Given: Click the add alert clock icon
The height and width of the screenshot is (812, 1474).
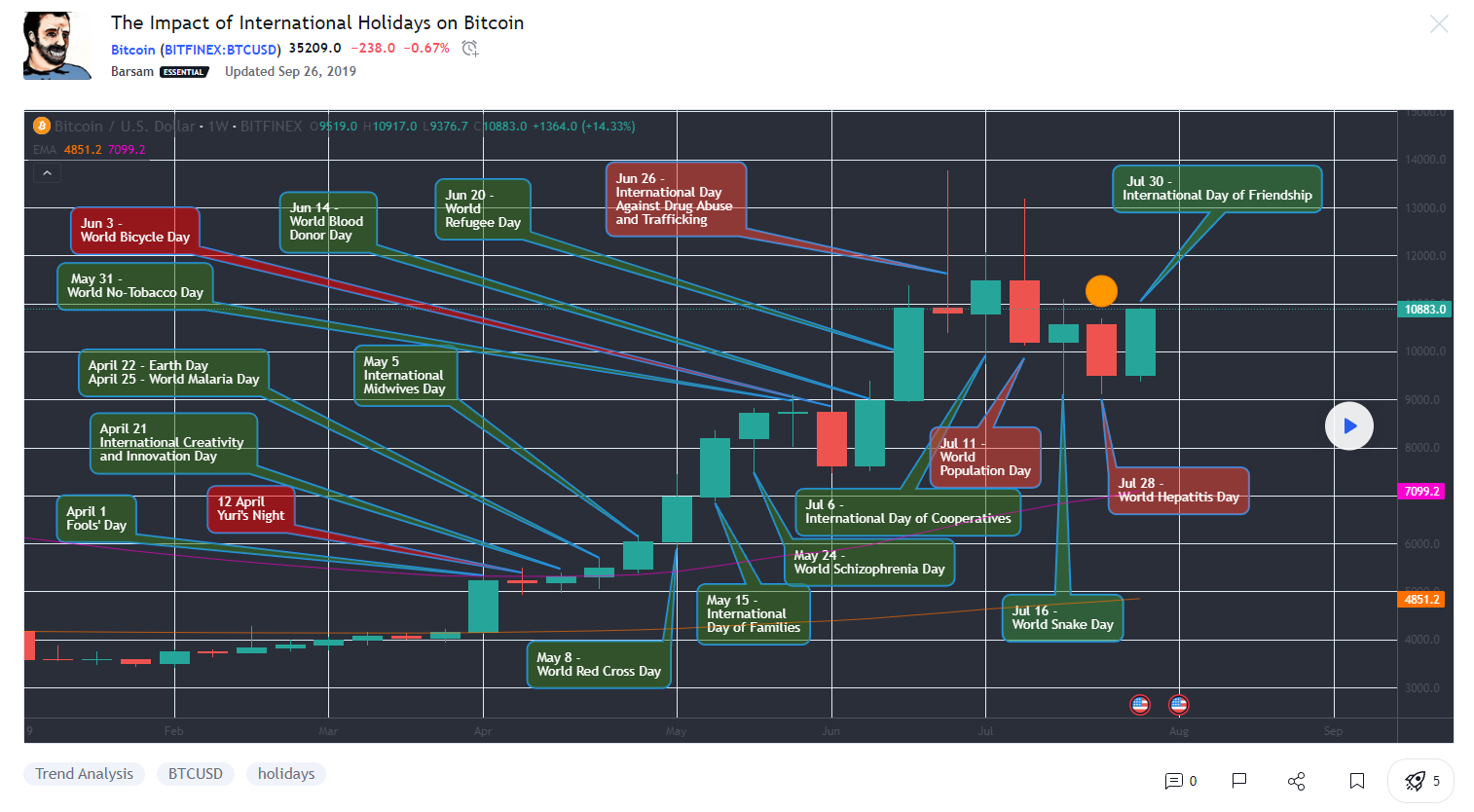Looking at the screenshot, I should click(x=470, y=49).
